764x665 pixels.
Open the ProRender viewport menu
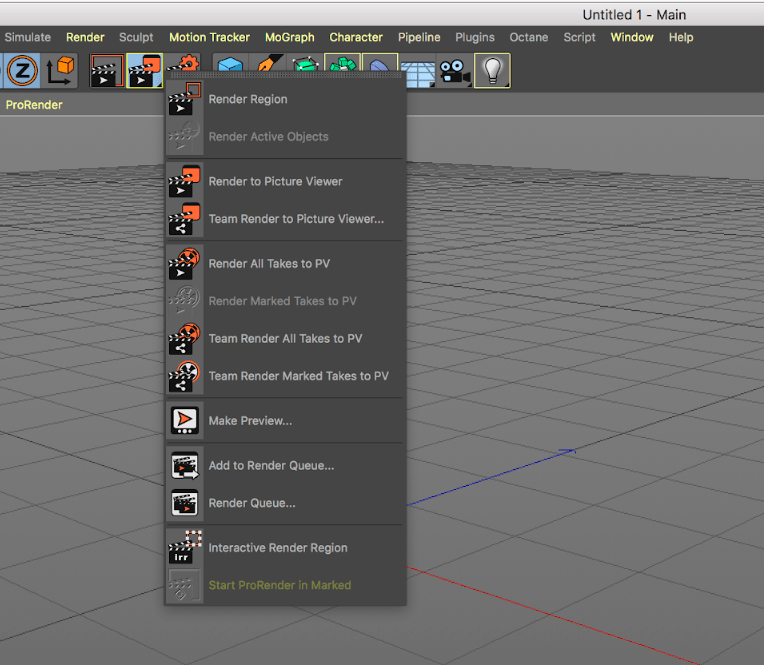click(34, 105)
